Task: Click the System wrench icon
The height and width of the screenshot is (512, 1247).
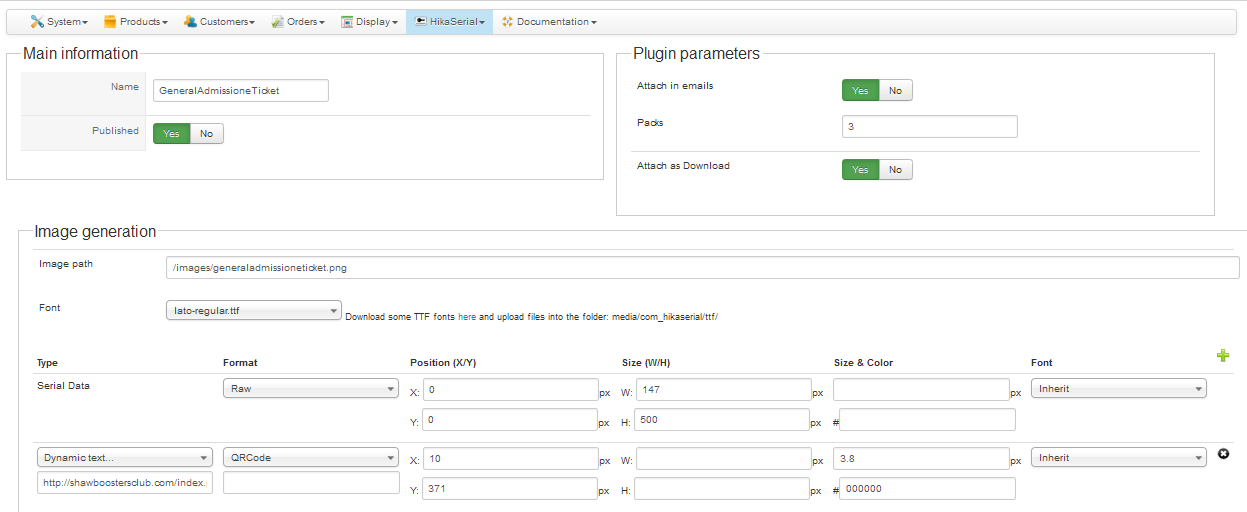Action: point(38,21)
